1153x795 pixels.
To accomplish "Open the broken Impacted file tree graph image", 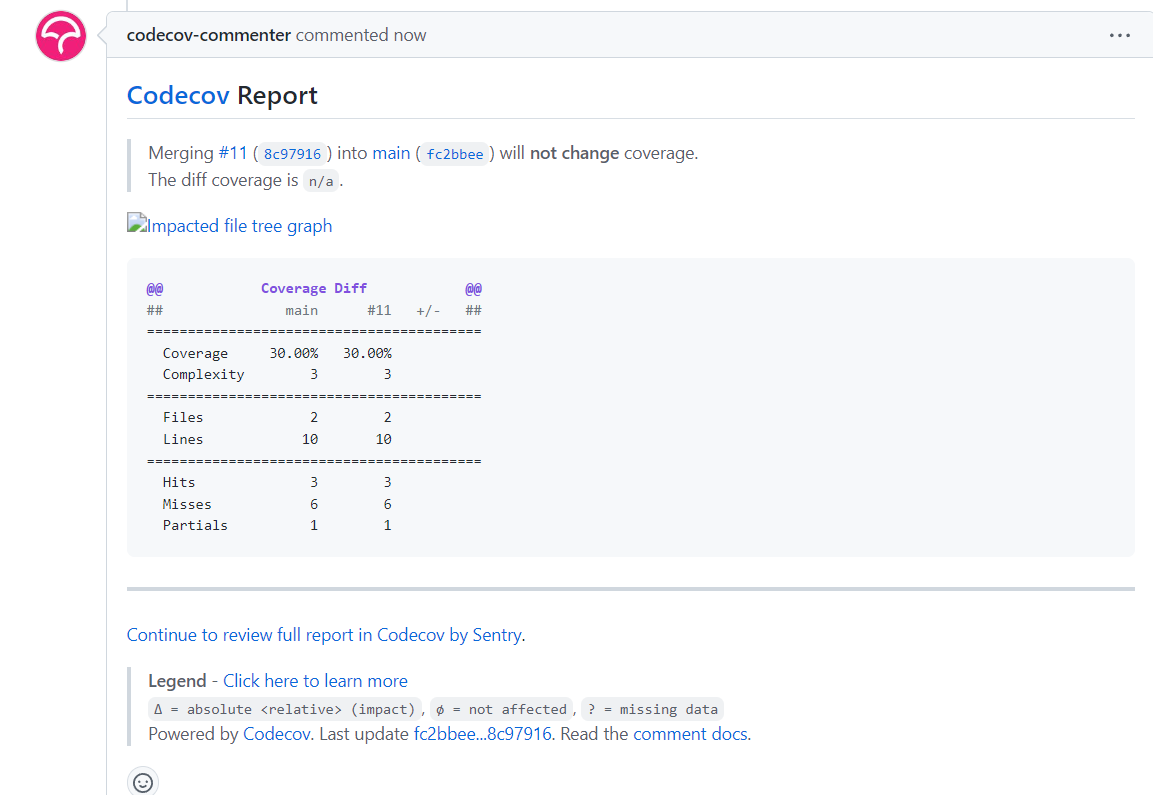I will (x=229, y=225).
